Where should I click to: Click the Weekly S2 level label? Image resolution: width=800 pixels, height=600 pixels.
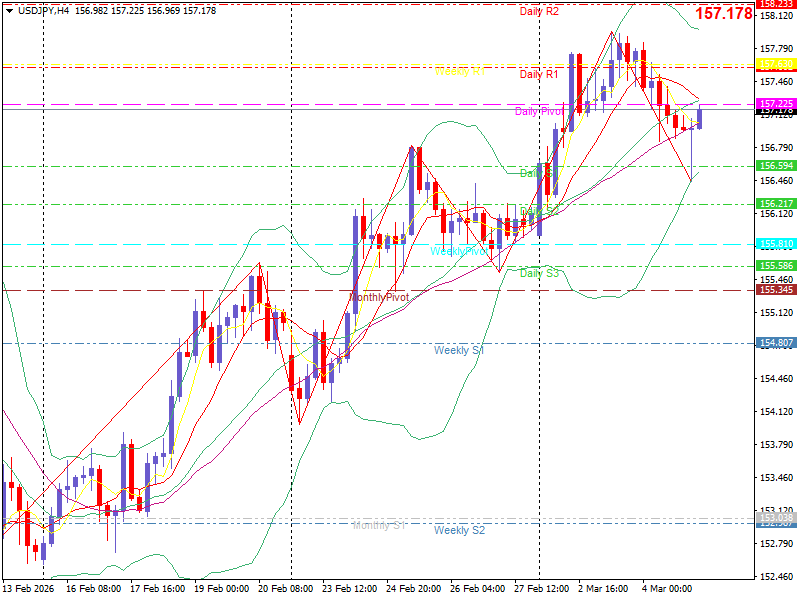(x=459, y=530)
